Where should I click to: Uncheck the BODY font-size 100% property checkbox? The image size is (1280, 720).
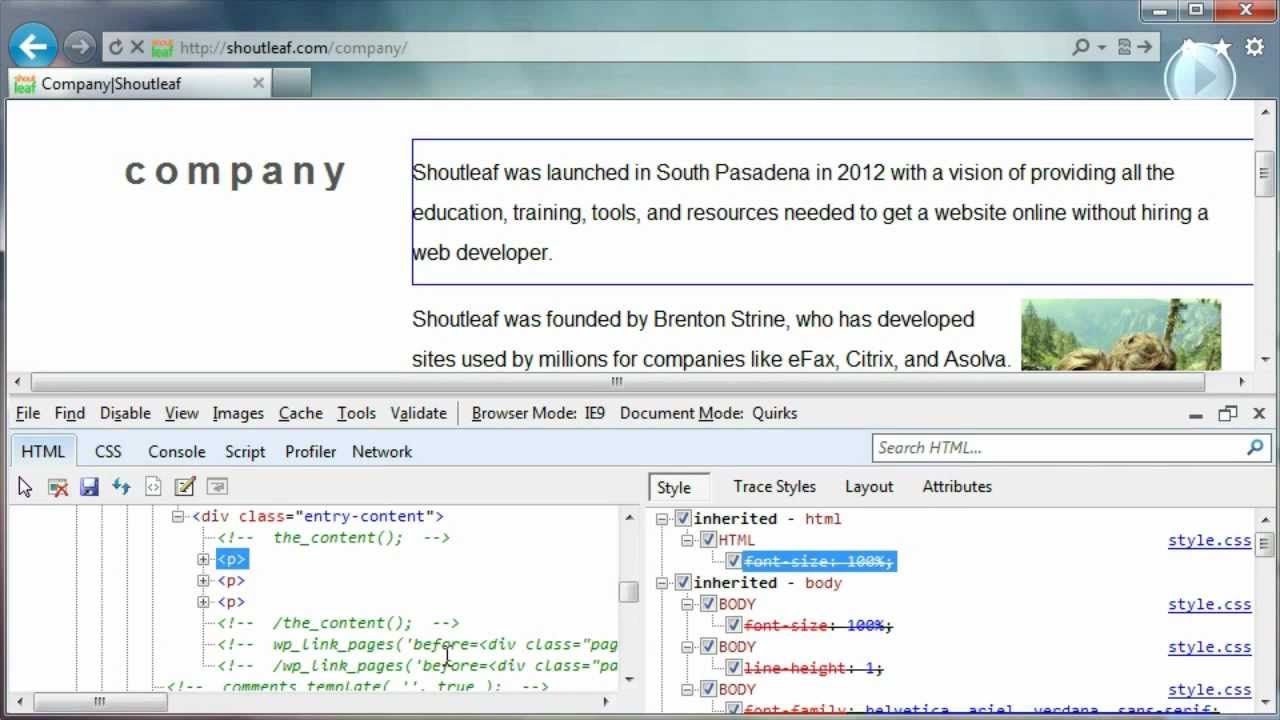point(734,625)
